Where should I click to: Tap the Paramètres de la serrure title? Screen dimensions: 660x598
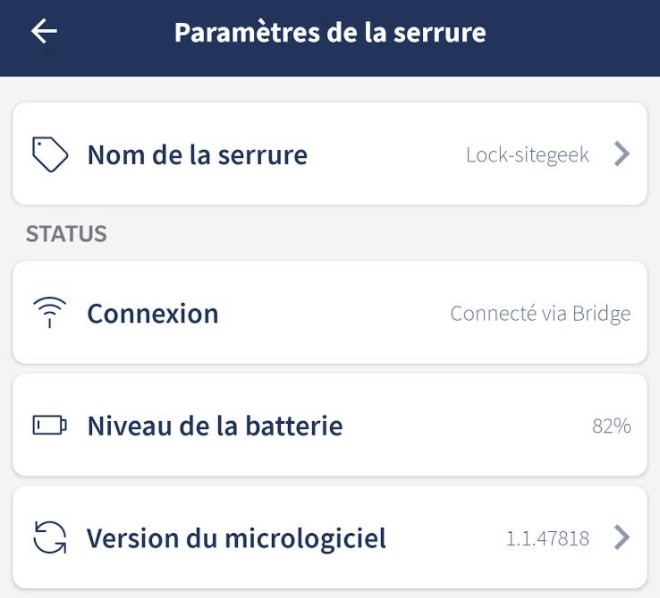click(330, 32)
